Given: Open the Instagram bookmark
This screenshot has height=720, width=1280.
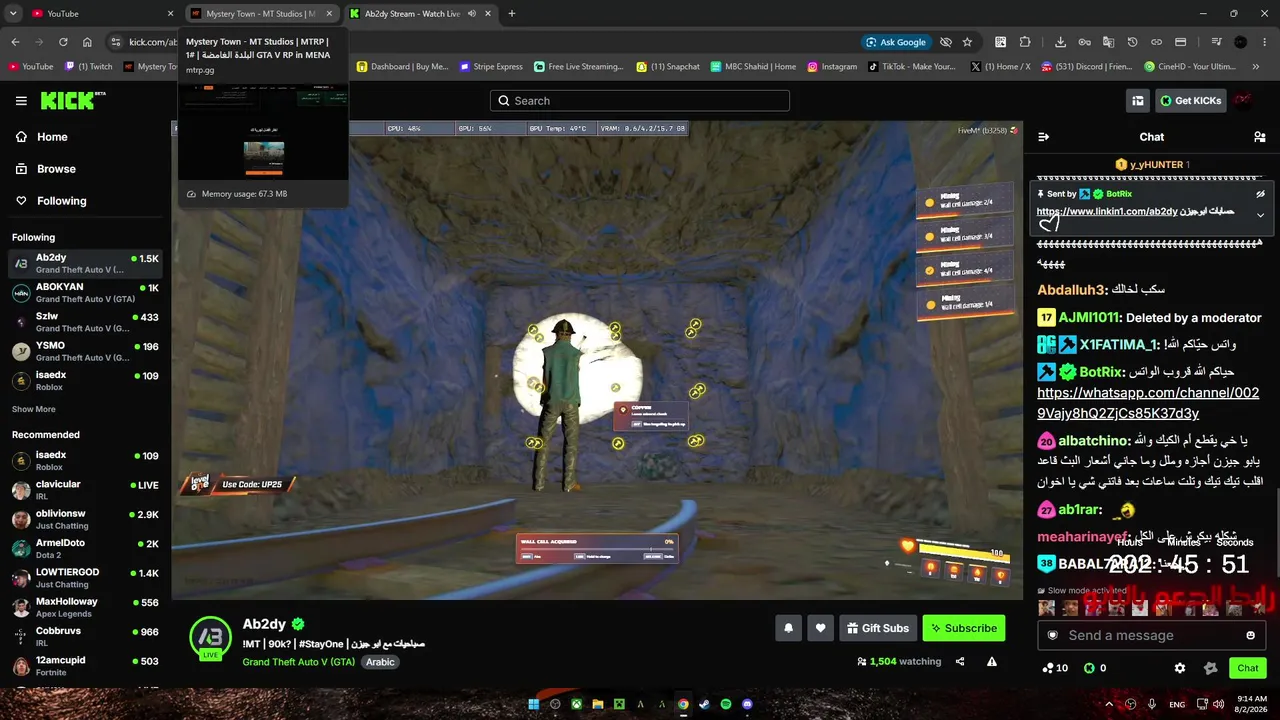Looking at the screenshot, I should pyautogui.click(x=832, y=67).
